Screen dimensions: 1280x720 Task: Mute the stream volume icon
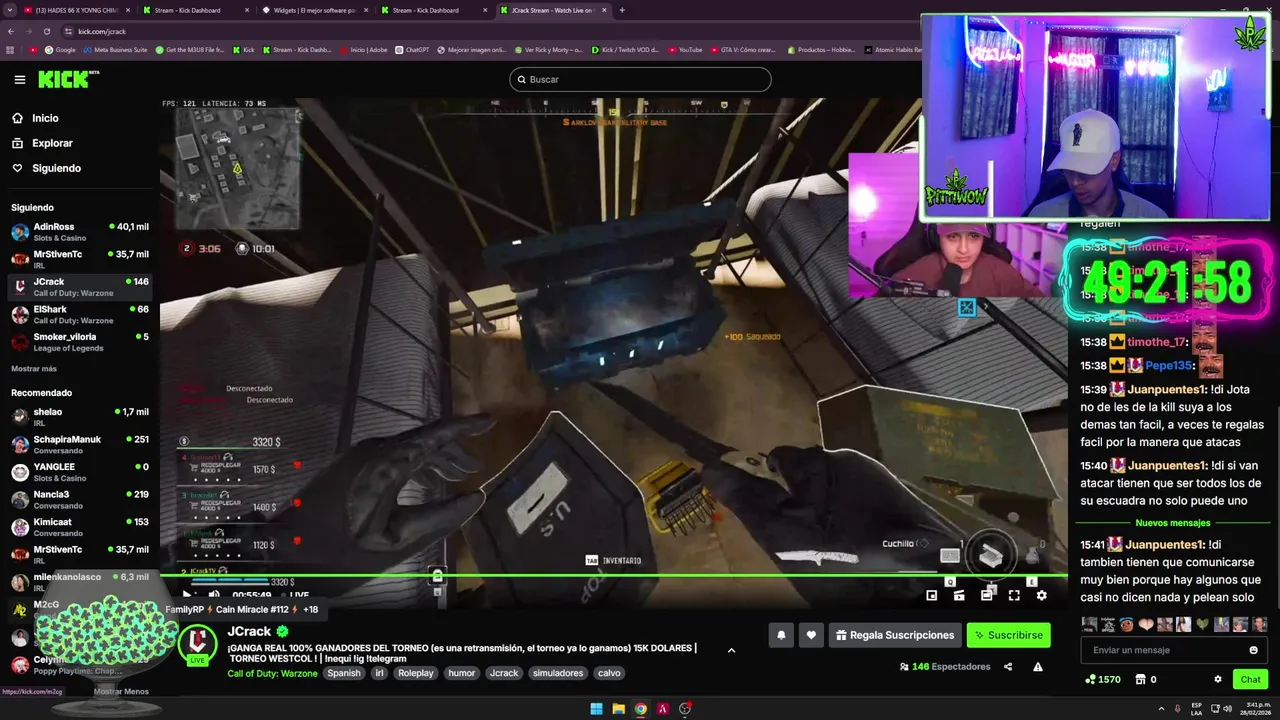coord(213,595)
